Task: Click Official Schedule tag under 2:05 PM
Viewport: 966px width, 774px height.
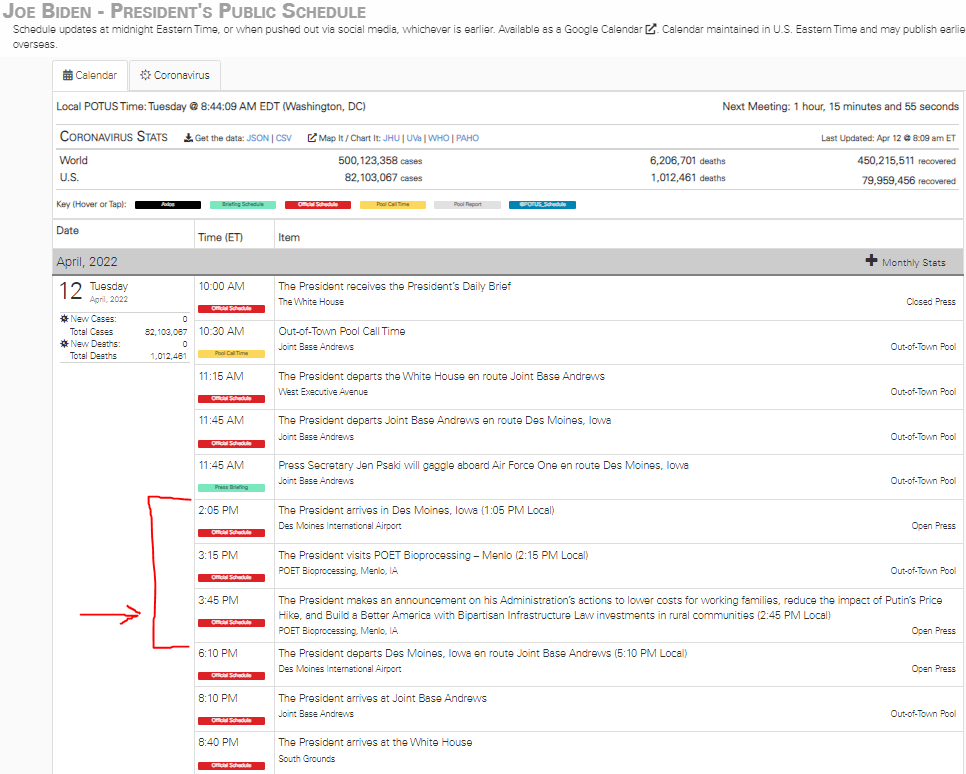Action: tap(231, 532)
